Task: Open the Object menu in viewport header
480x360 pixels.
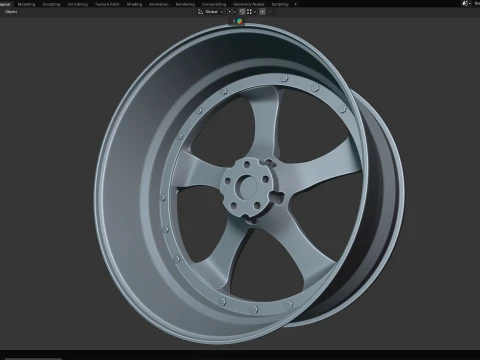Action: 11,12
